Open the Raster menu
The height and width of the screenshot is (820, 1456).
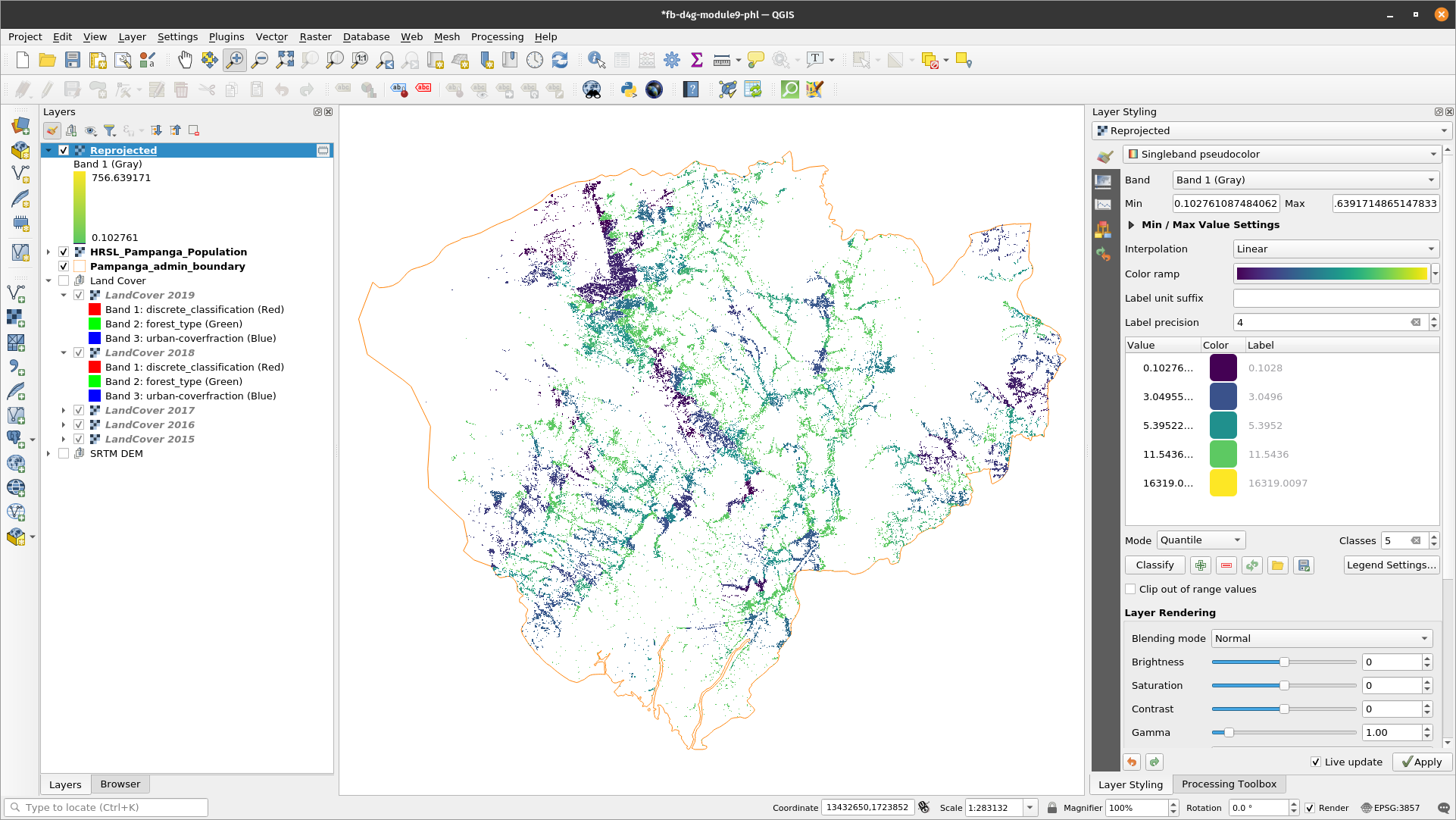click(x=315, y=36)
